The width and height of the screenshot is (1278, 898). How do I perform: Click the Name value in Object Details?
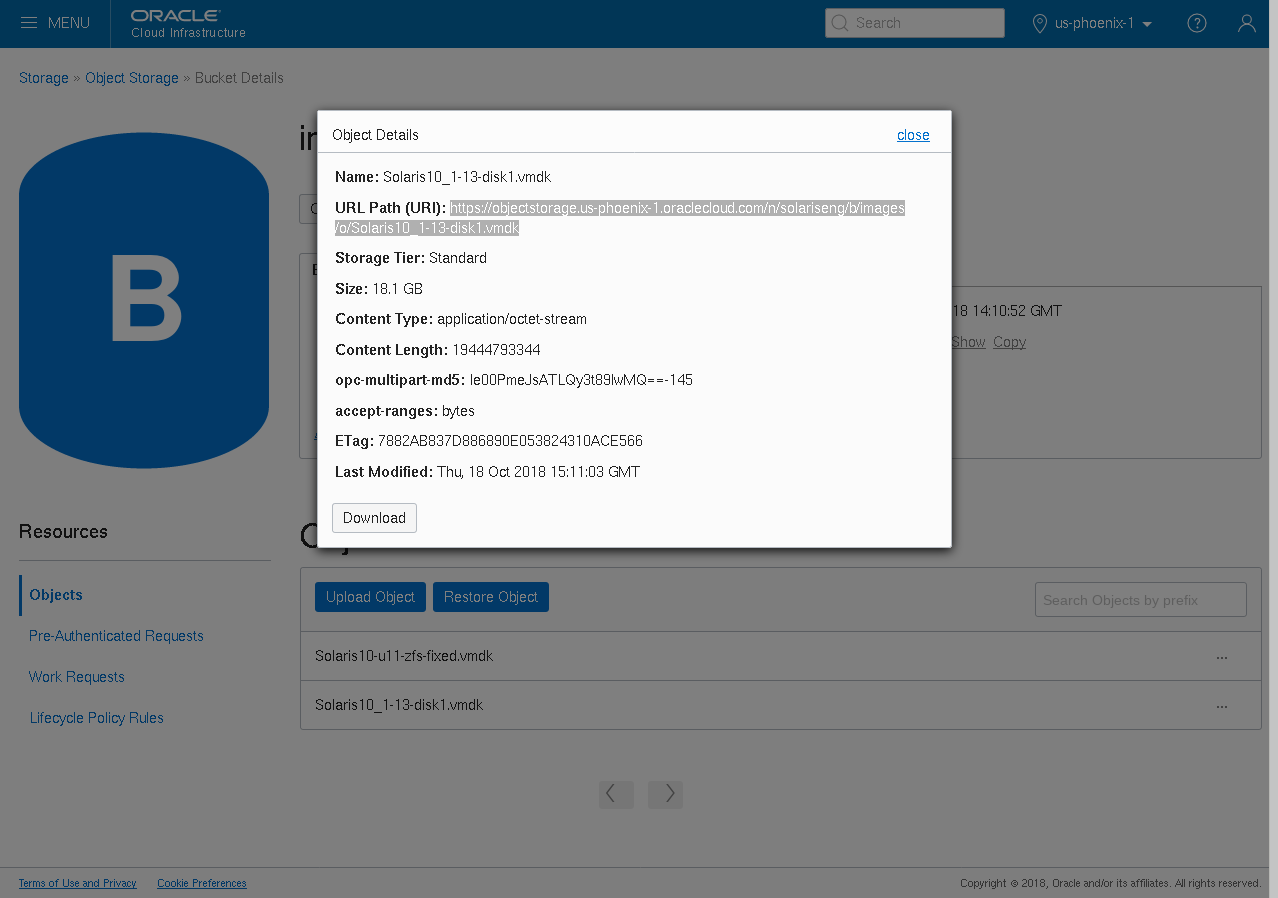tap(467, 177)
